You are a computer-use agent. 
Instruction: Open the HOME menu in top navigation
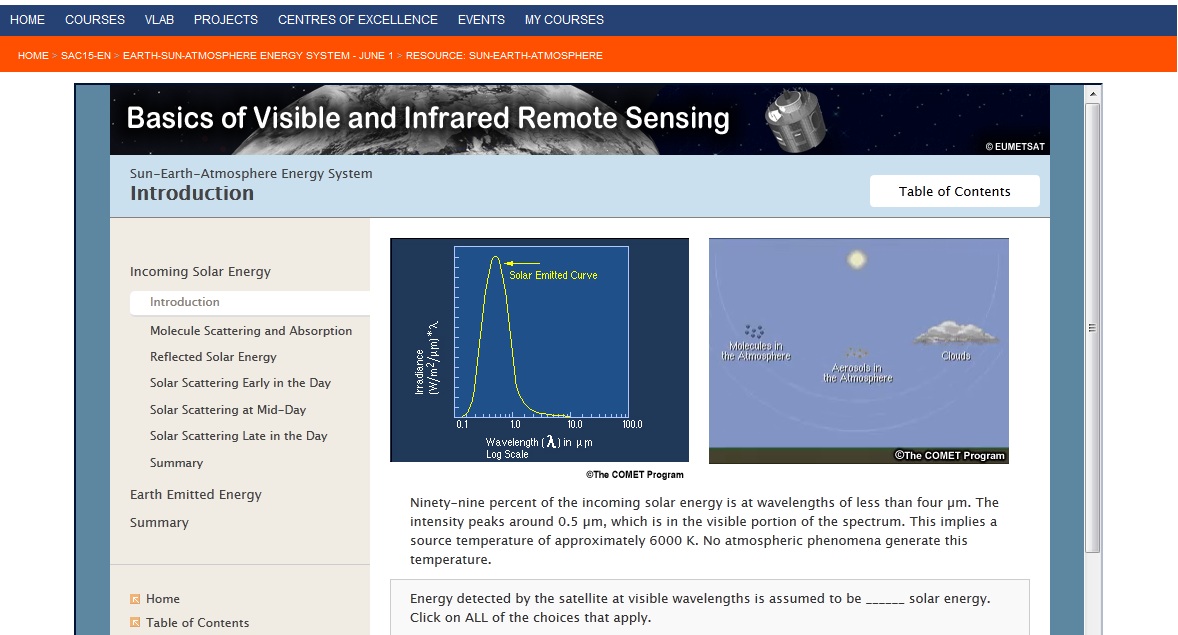27,20
